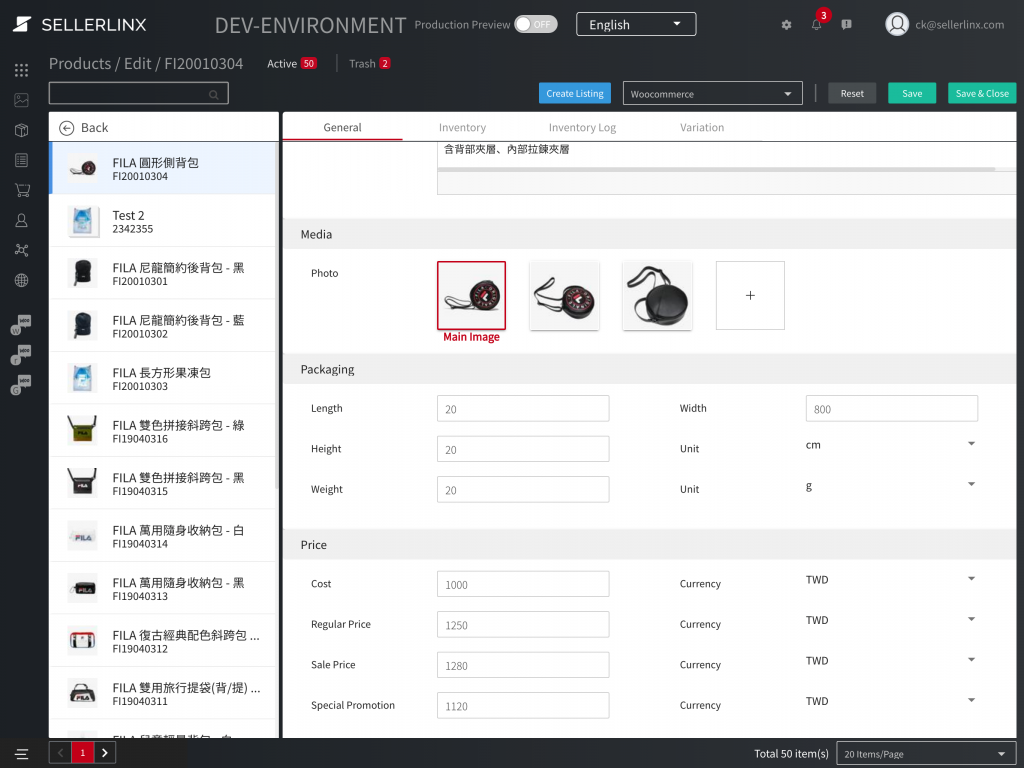Open the Cost currency TWD dropdown

coord(891,580)
